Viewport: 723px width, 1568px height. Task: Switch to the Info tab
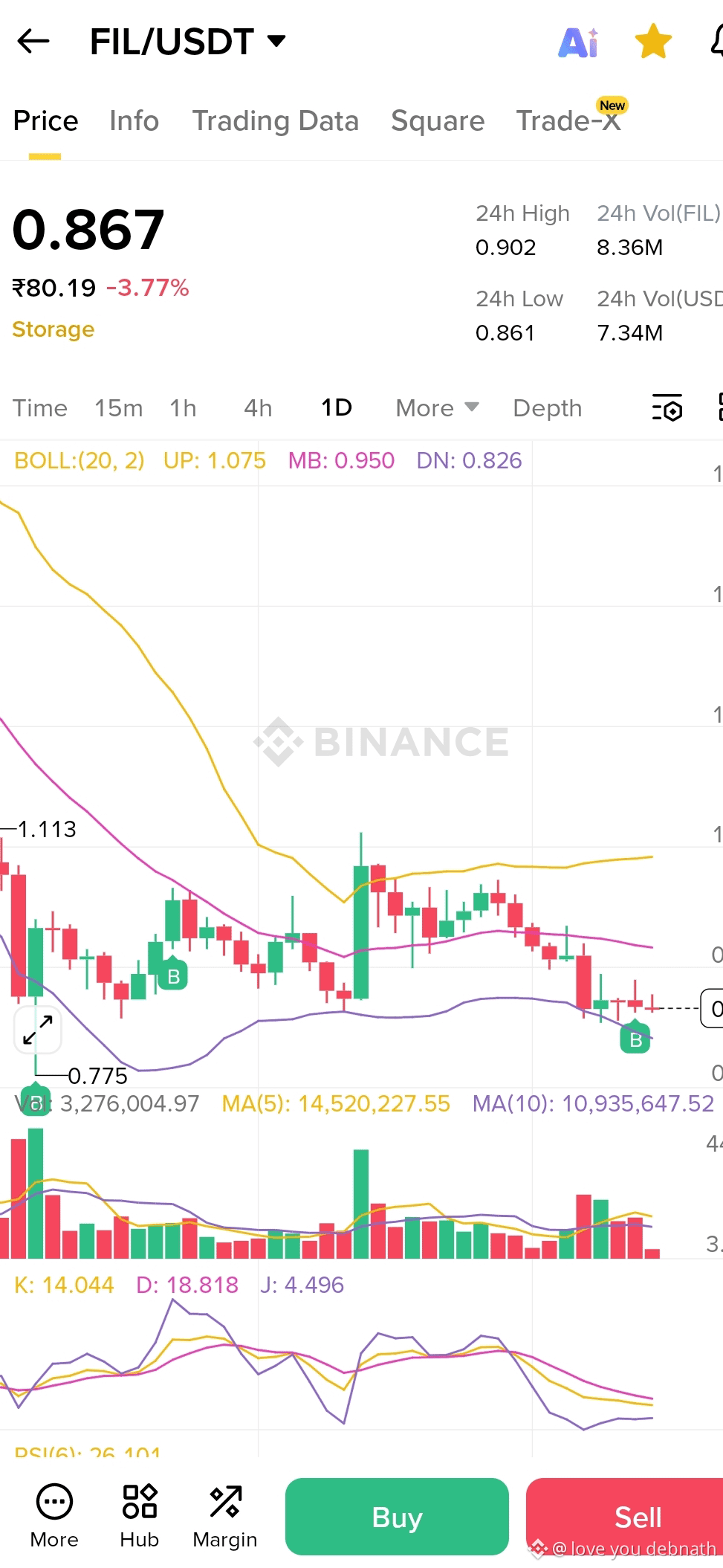[134, 121]
